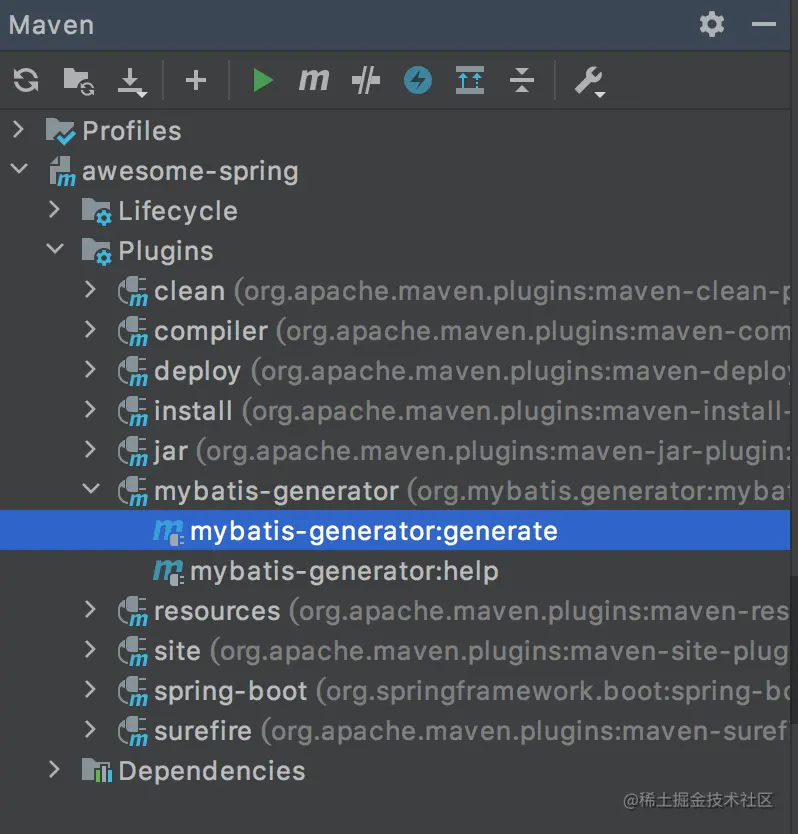The image size is (798, 834).
Task: Expand the deploy plugin
Action: point(90,369)
